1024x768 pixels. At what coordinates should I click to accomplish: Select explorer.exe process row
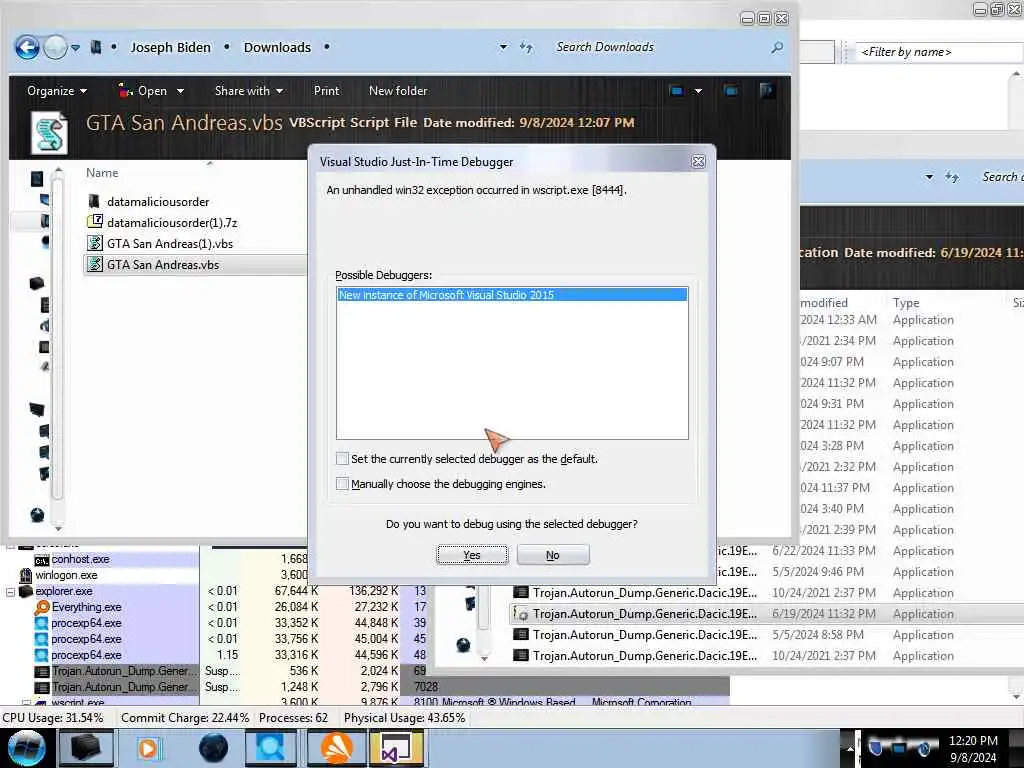(63, 591)
